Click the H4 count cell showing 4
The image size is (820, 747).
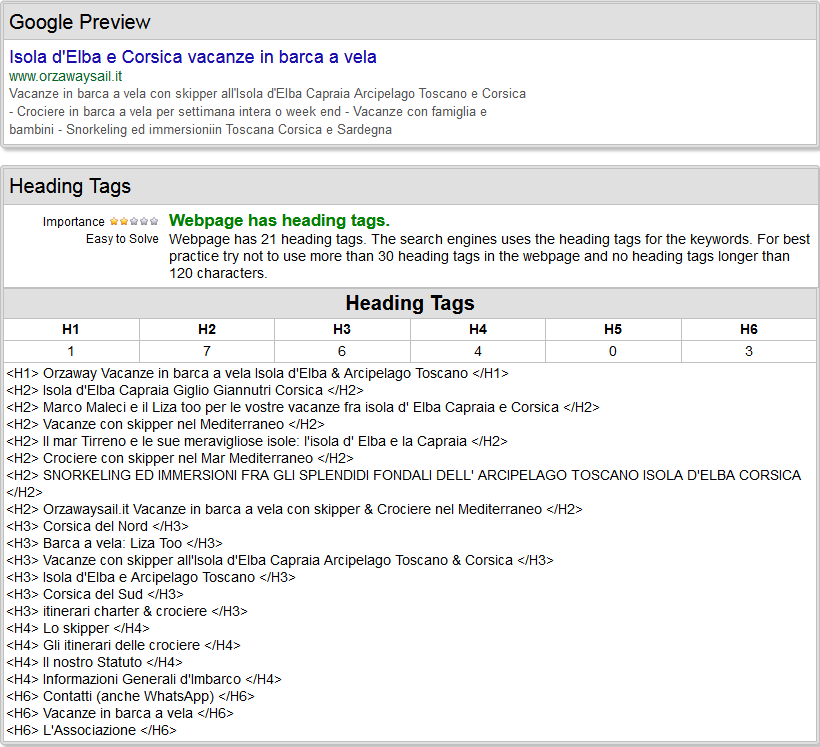[x=477, y=351]
